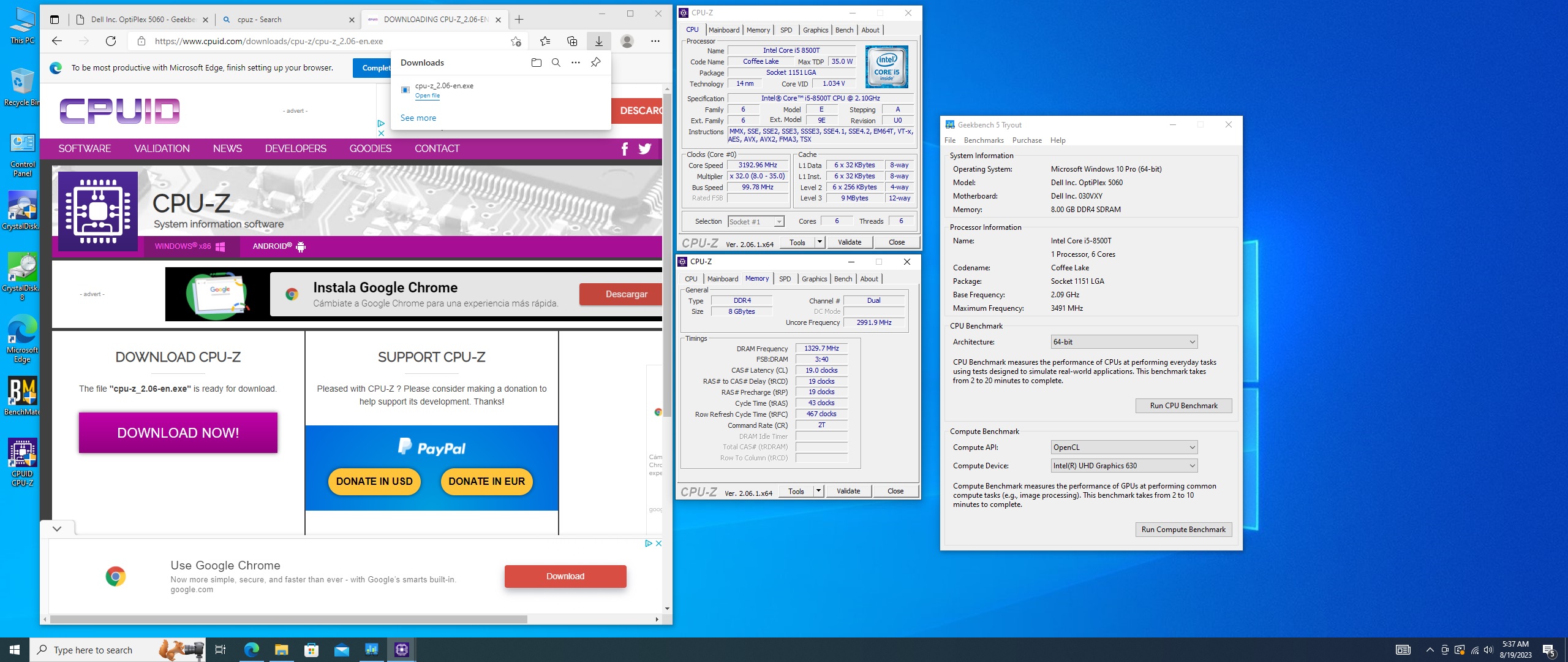The image size is (1568, 662).
Task: Open File Explorer from the taskbar
Action: (281, 650)
